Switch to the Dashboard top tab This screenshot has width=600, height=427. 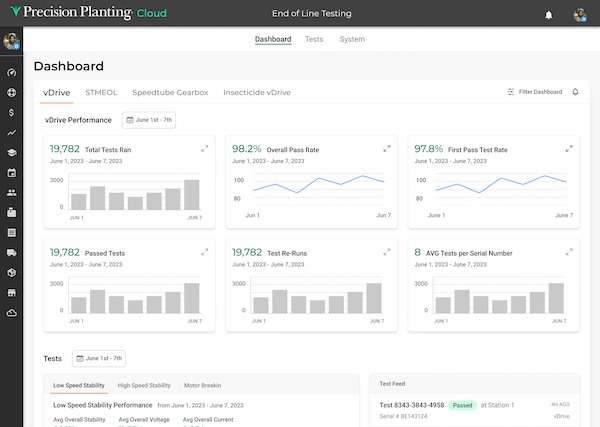pyautogui.click(x=273, y=39)
